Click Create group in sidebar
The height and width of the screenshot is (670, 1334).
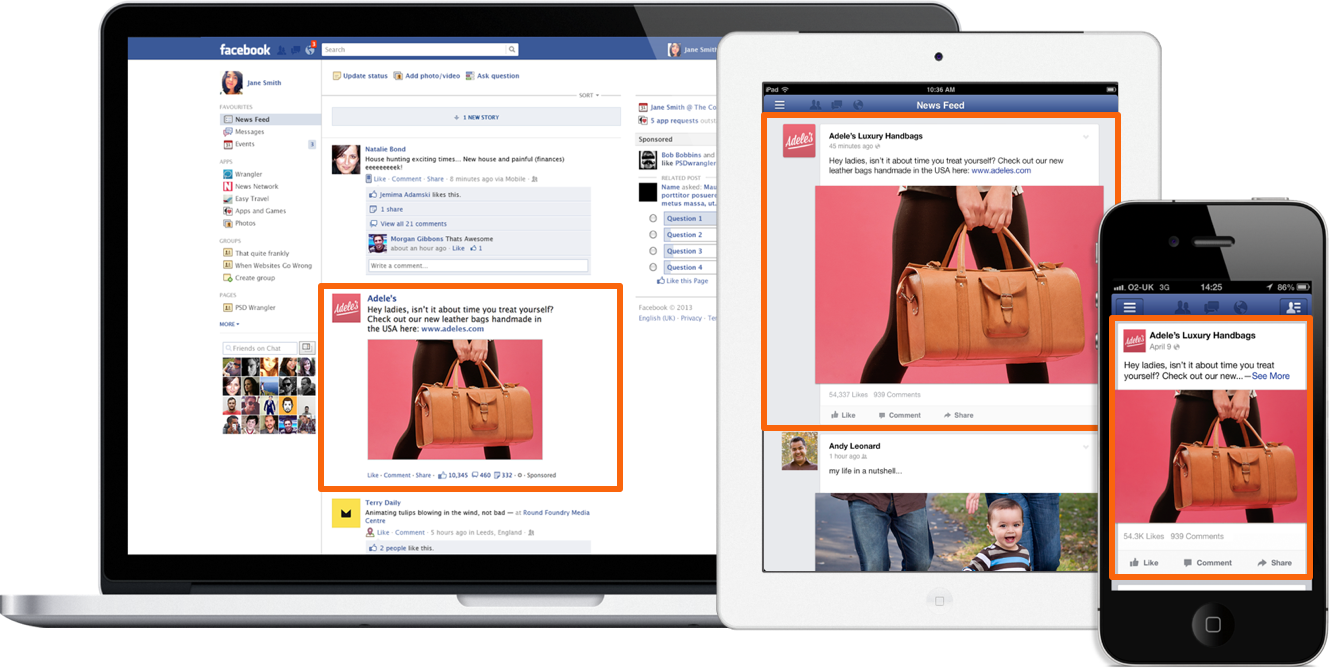(x=247, y=278)
